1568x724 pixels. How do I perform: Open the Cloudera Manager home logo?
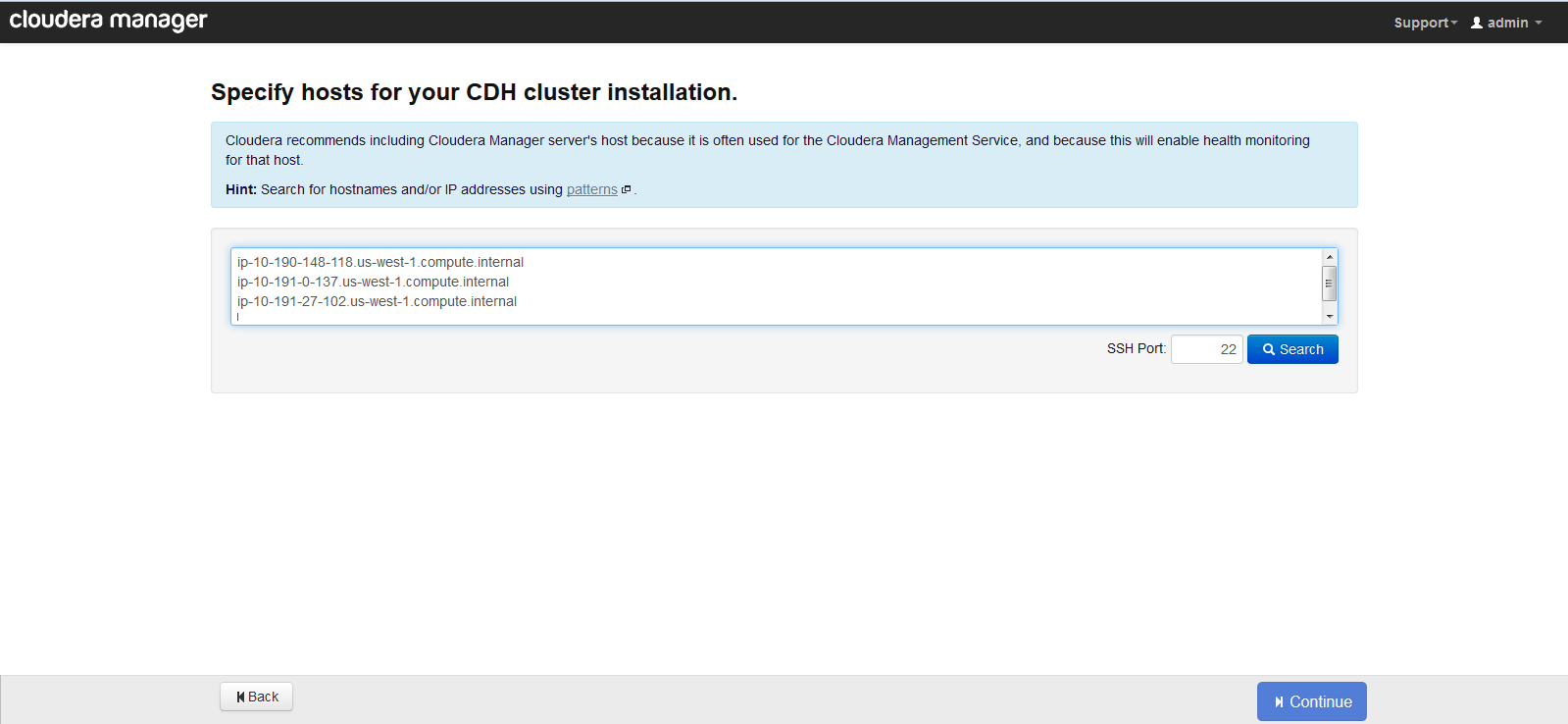coord(108,21)
